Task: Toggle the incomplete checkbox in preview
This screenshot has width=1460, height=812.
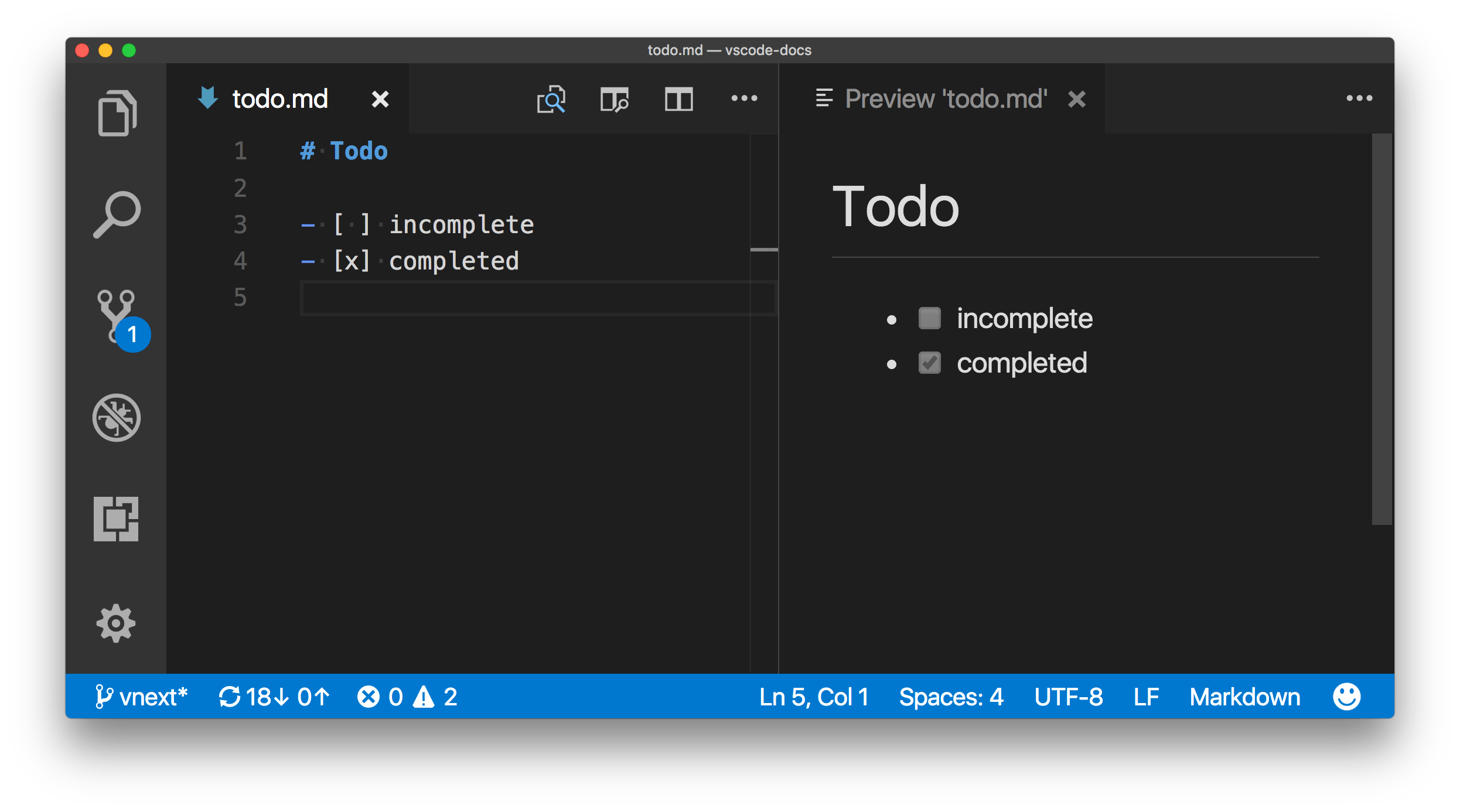Action: click(x=929, y=318)
